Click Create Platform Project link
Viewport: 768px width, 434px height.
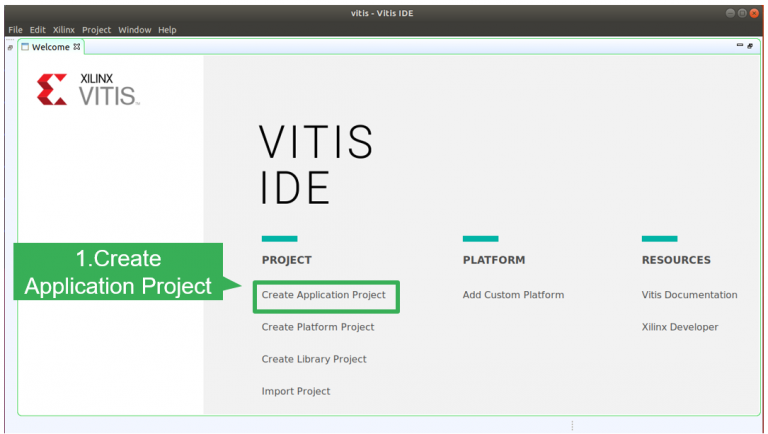pos(318,327)
